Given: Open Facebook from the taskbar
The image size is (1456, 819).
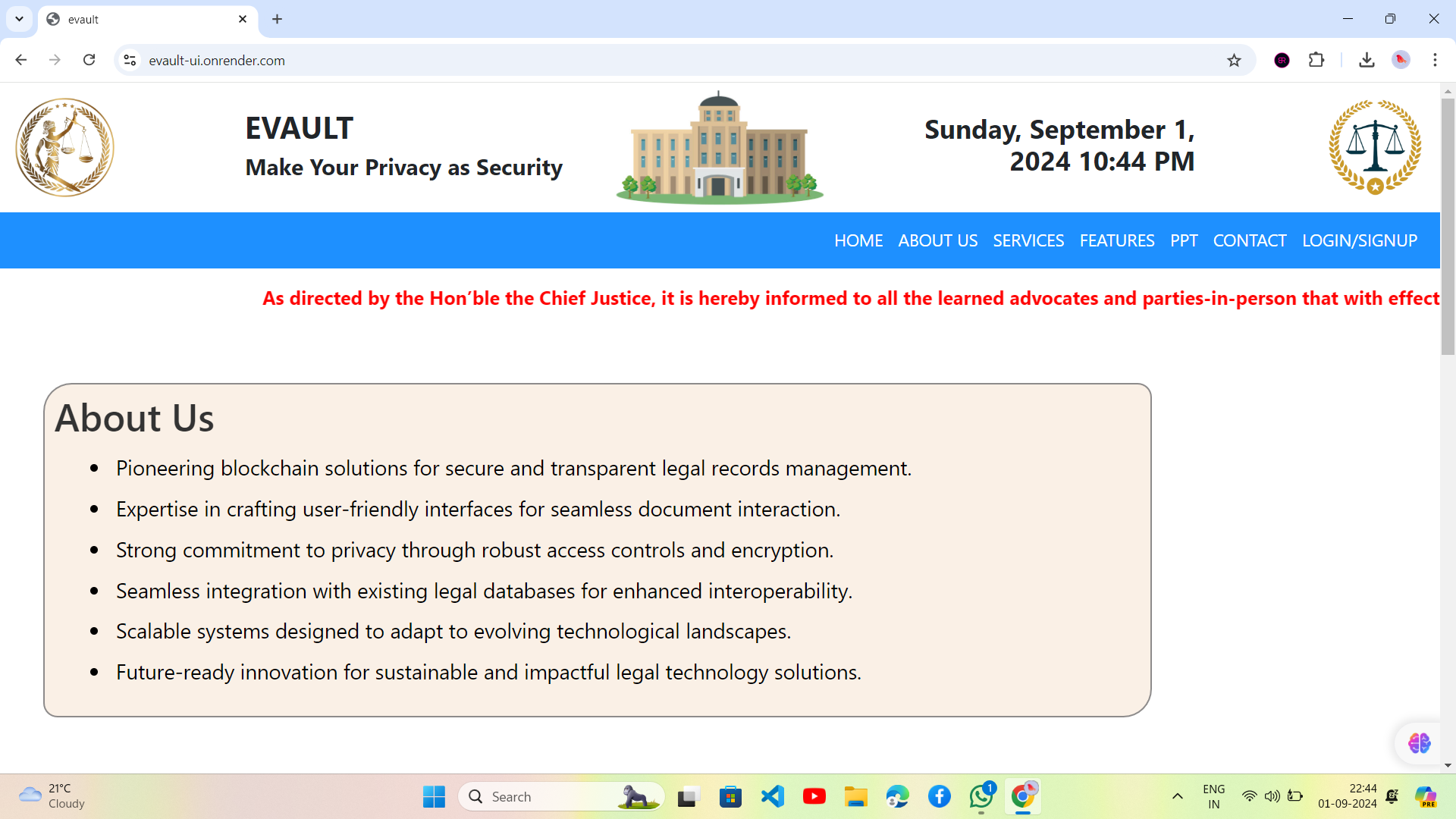Looking at the screenshot, I should [939, 796].
